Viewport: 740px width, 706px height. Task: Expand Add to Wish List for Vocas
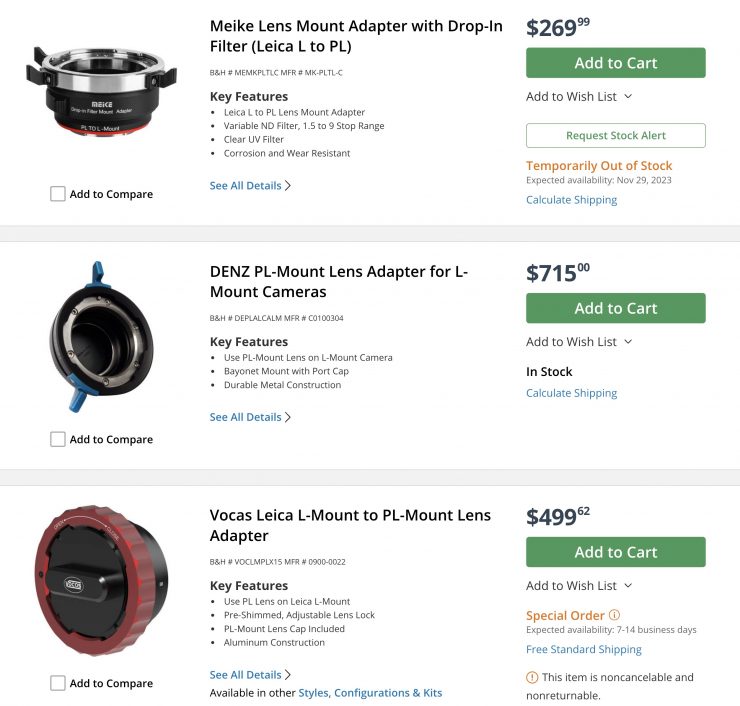[x=579, y=585]
